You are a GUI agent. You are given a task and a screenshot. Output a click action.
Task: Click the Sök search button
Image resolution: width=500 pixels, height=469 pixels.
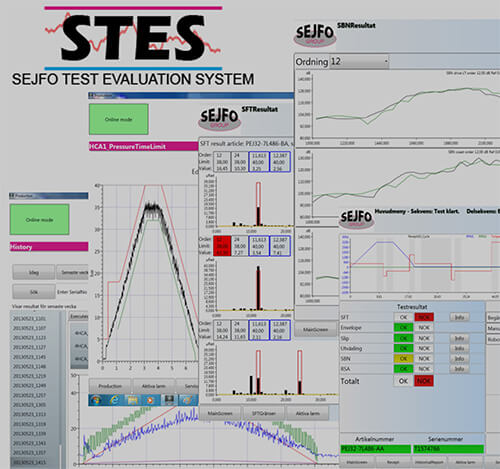click(34, 292)
